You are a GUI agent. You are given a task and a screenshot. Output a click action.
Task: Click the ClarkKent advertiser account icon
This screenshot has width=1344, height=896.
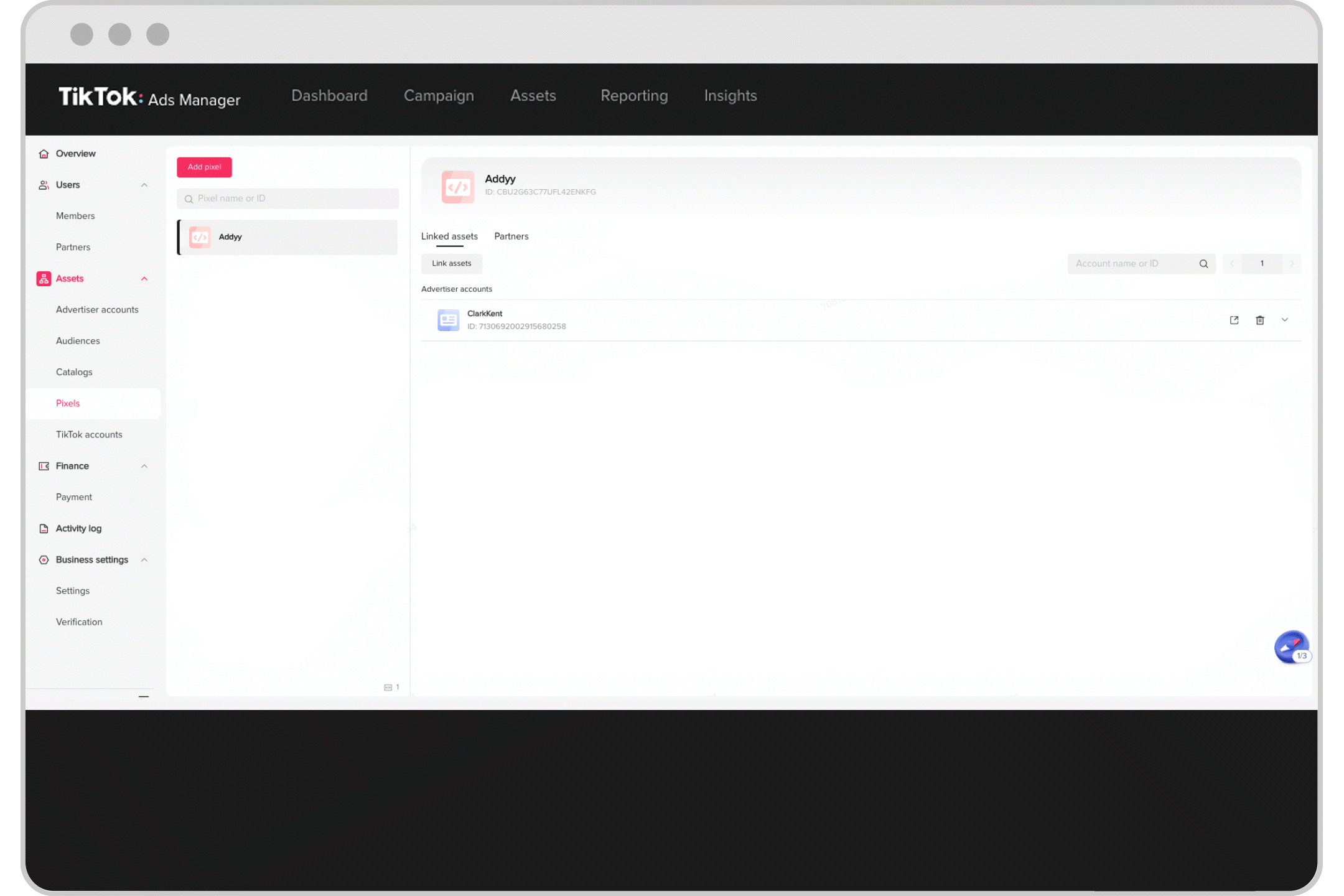click(x=448, y=320)
